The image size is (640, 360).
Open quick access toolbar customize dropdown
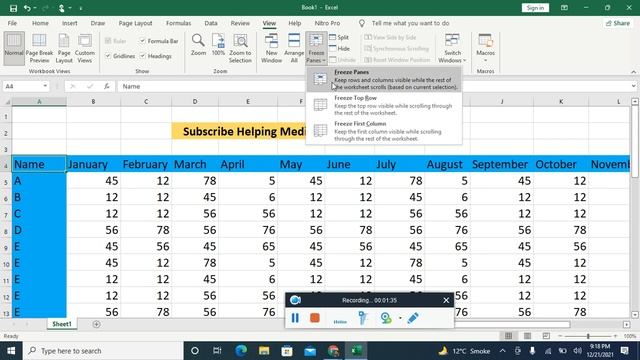pos(80,8)
